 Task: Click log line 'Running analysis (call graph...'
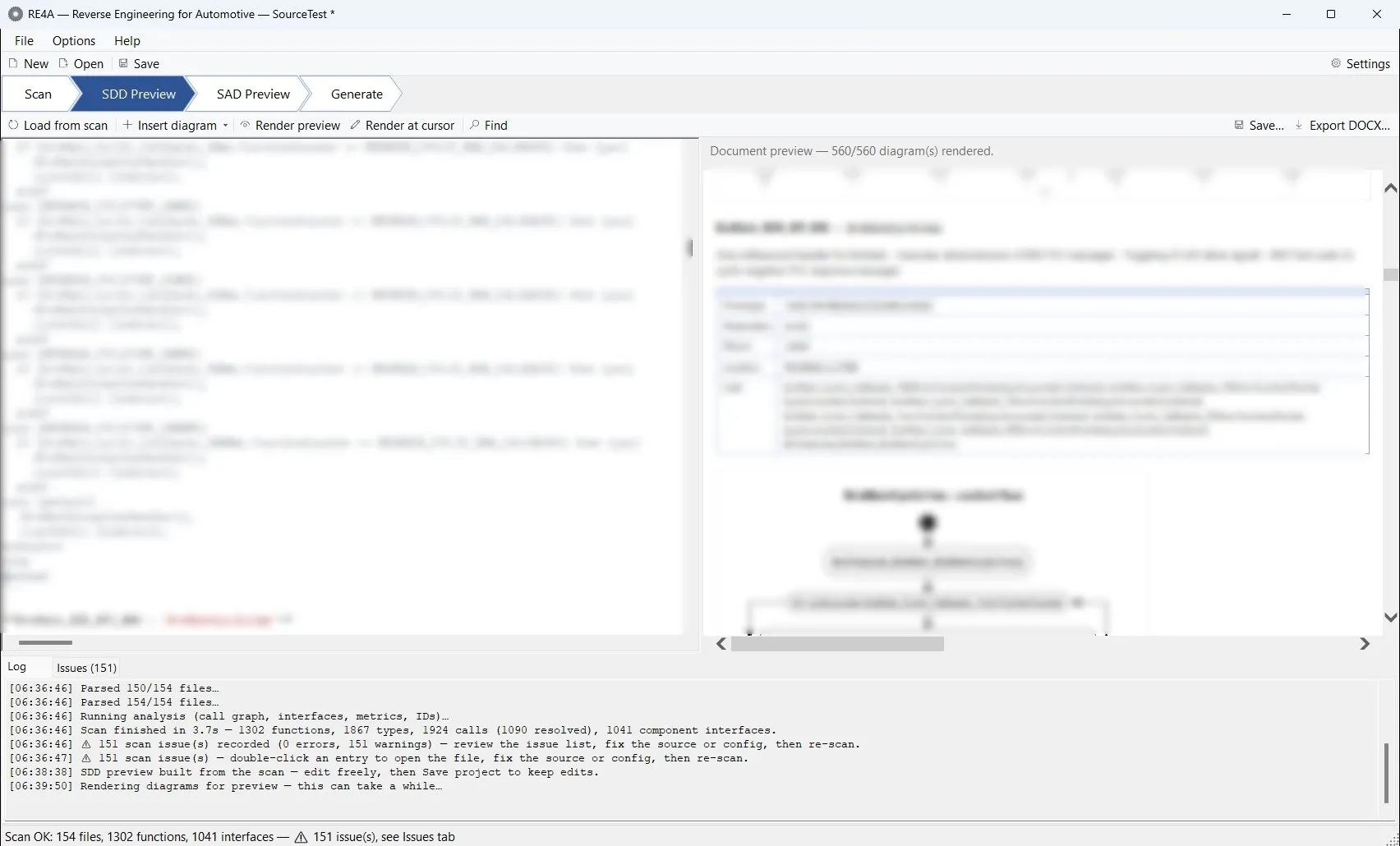point(229,716)
